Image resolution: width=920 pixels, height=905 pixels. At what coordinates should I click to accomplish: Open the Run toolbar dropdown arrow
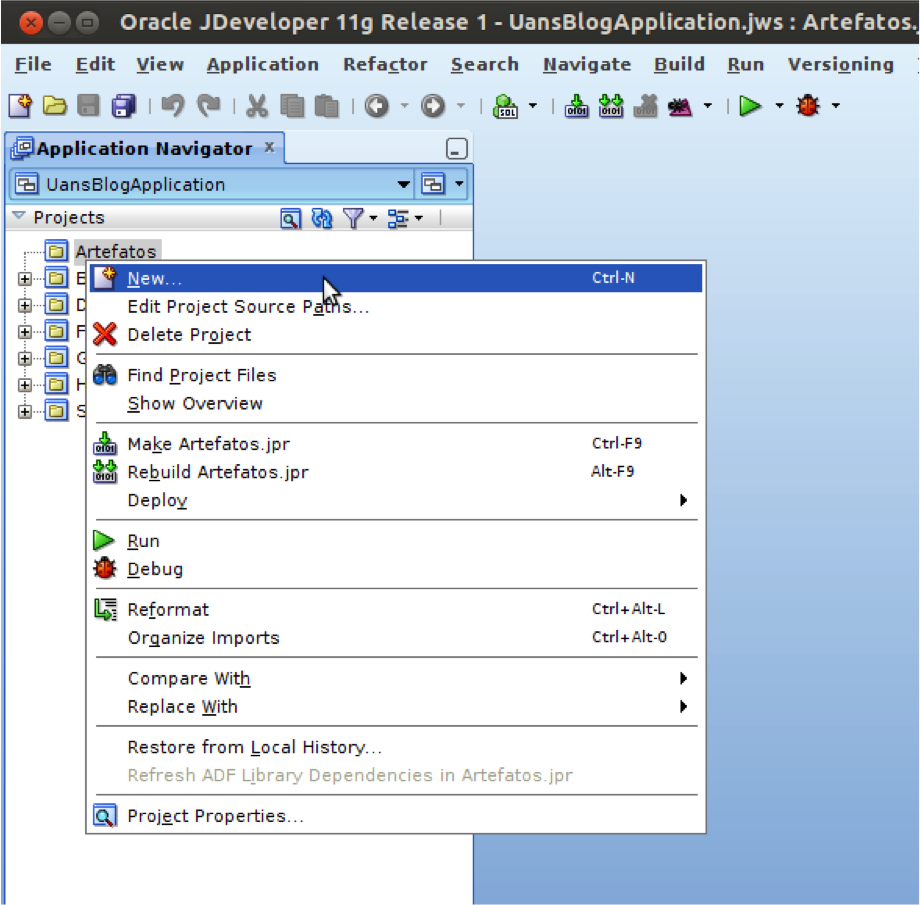coord(779,106)
